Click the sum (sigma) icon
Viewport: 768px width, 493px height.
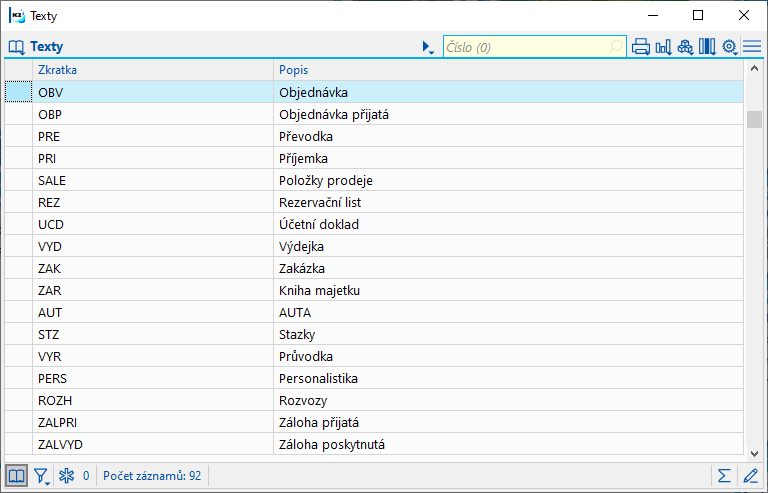coord(724,475)
